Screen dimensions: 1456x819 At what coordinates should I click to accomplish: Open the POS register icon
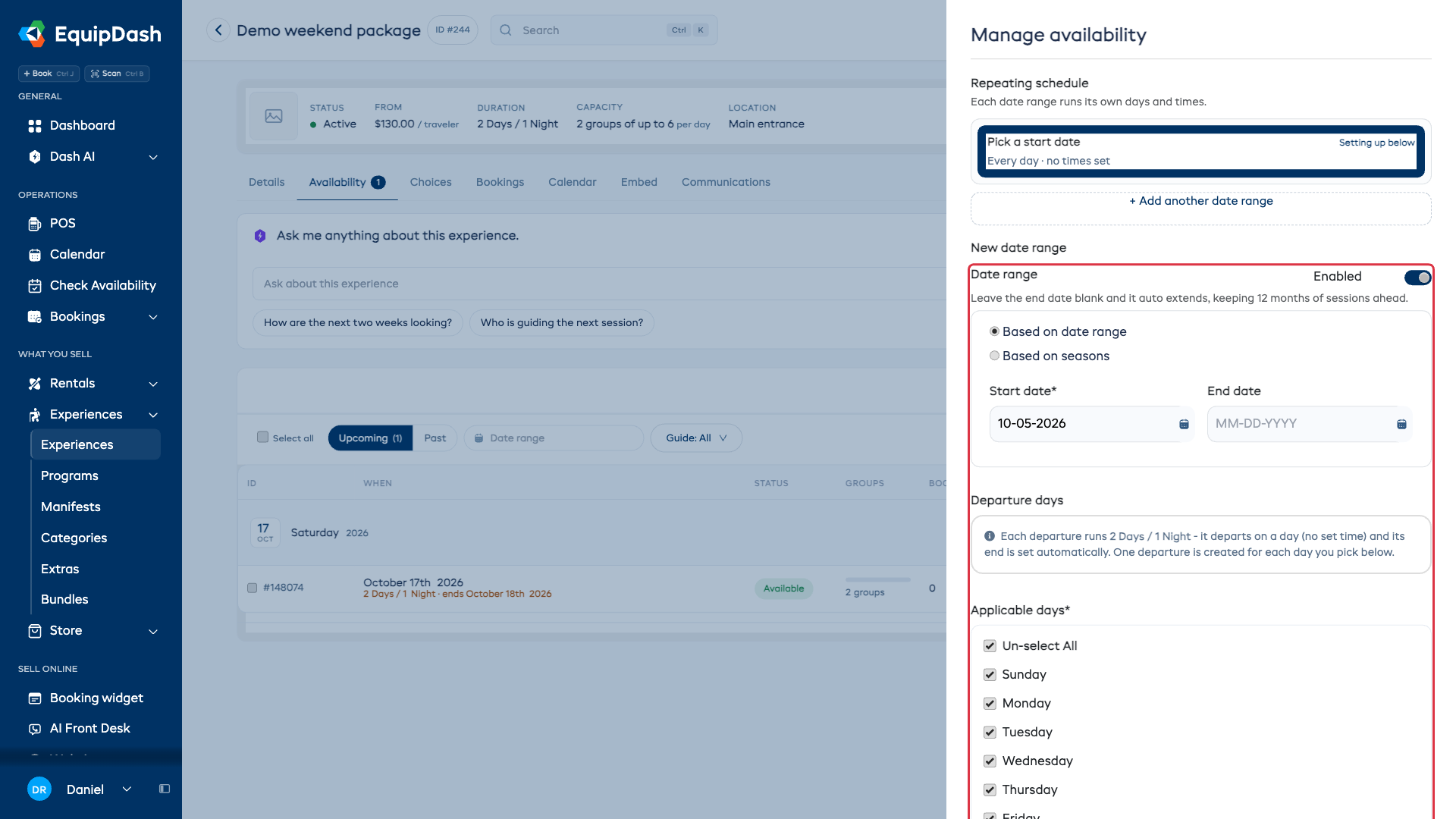35,224
